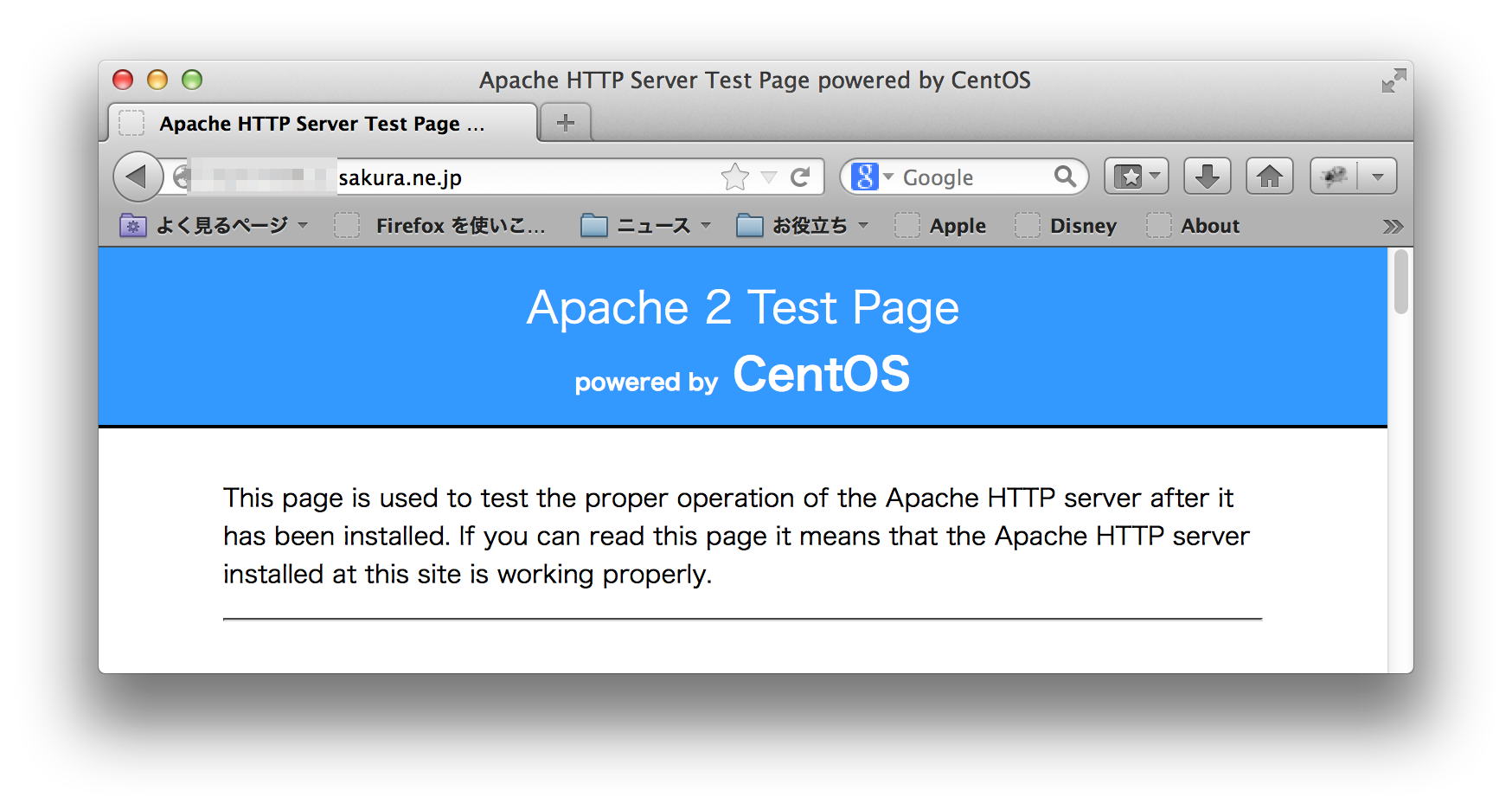This screenshot has width=1512, height=810.
Task: Enter full screen with the corner arrows
Action: [x=1393, y=80]
